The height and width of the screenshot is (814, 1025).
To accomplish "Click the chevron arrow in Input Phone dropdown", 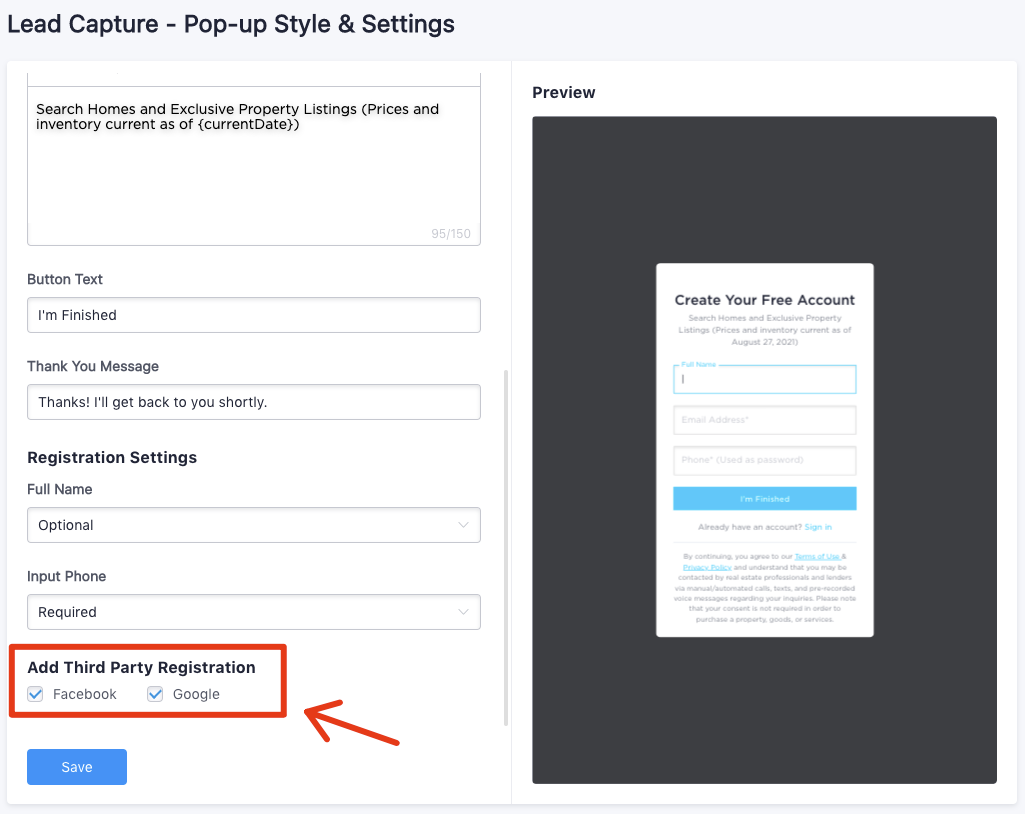I will [x=463, y=612].
